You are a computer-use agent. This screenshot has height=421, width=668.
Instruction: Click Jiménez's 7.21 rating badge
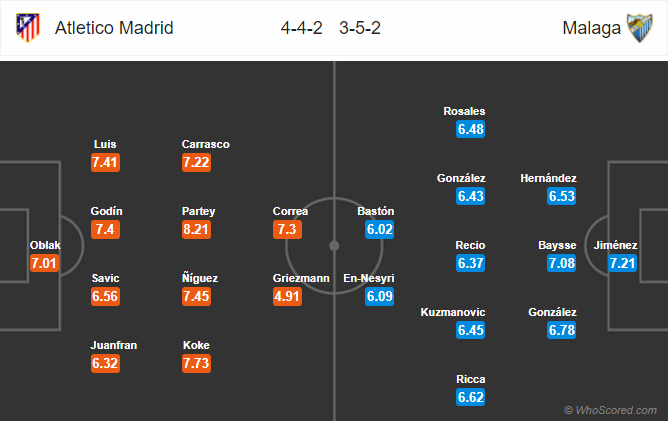622,263
